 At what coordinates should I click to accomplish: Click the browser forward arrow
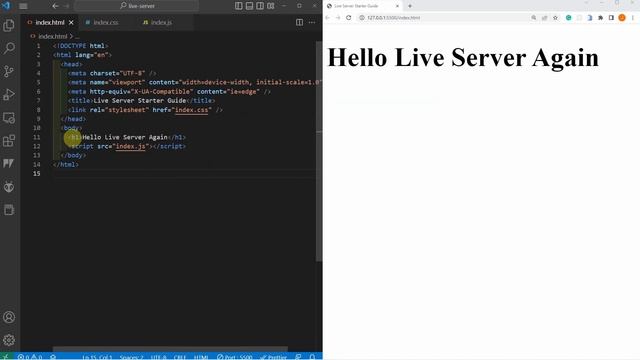point(338,18)
